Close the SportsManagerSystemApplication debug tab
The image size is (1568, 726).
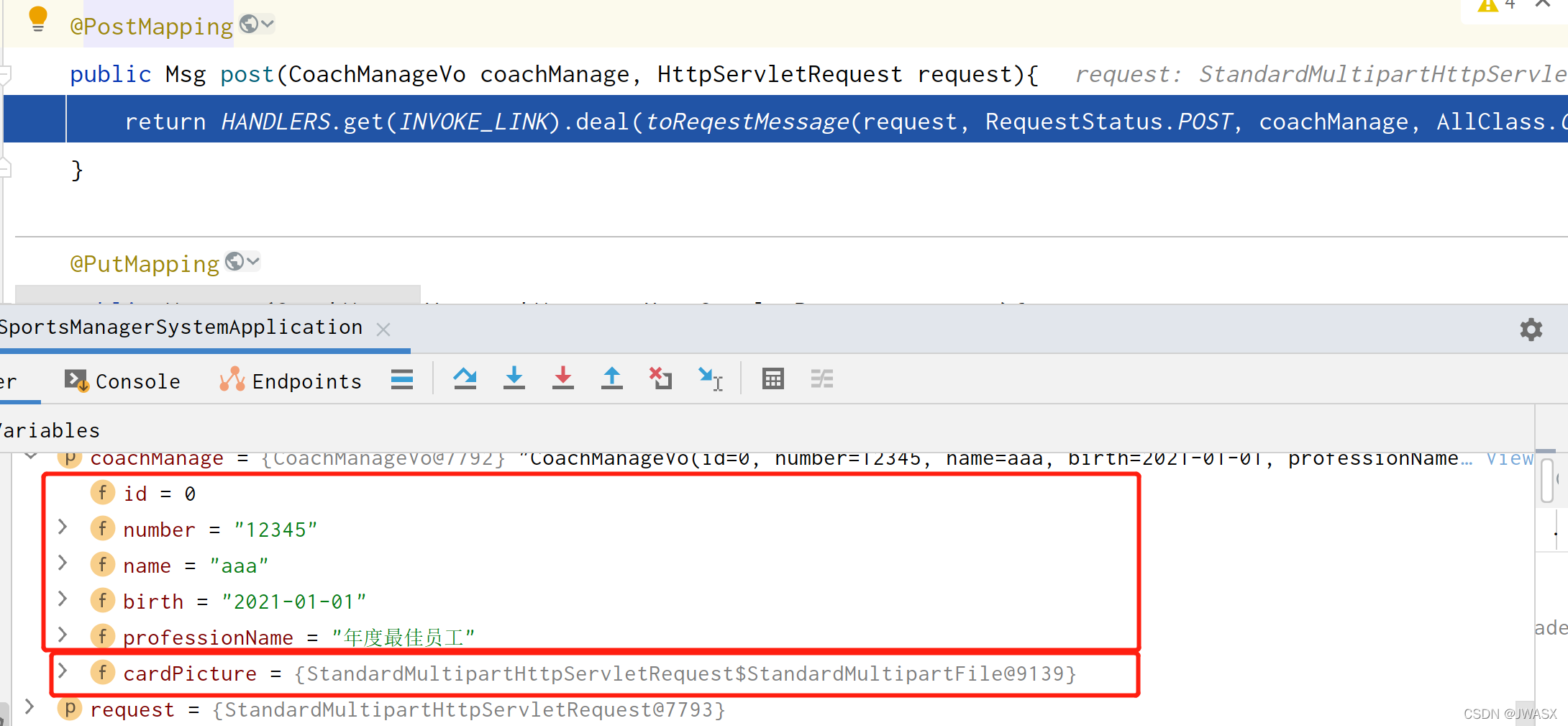383,330
